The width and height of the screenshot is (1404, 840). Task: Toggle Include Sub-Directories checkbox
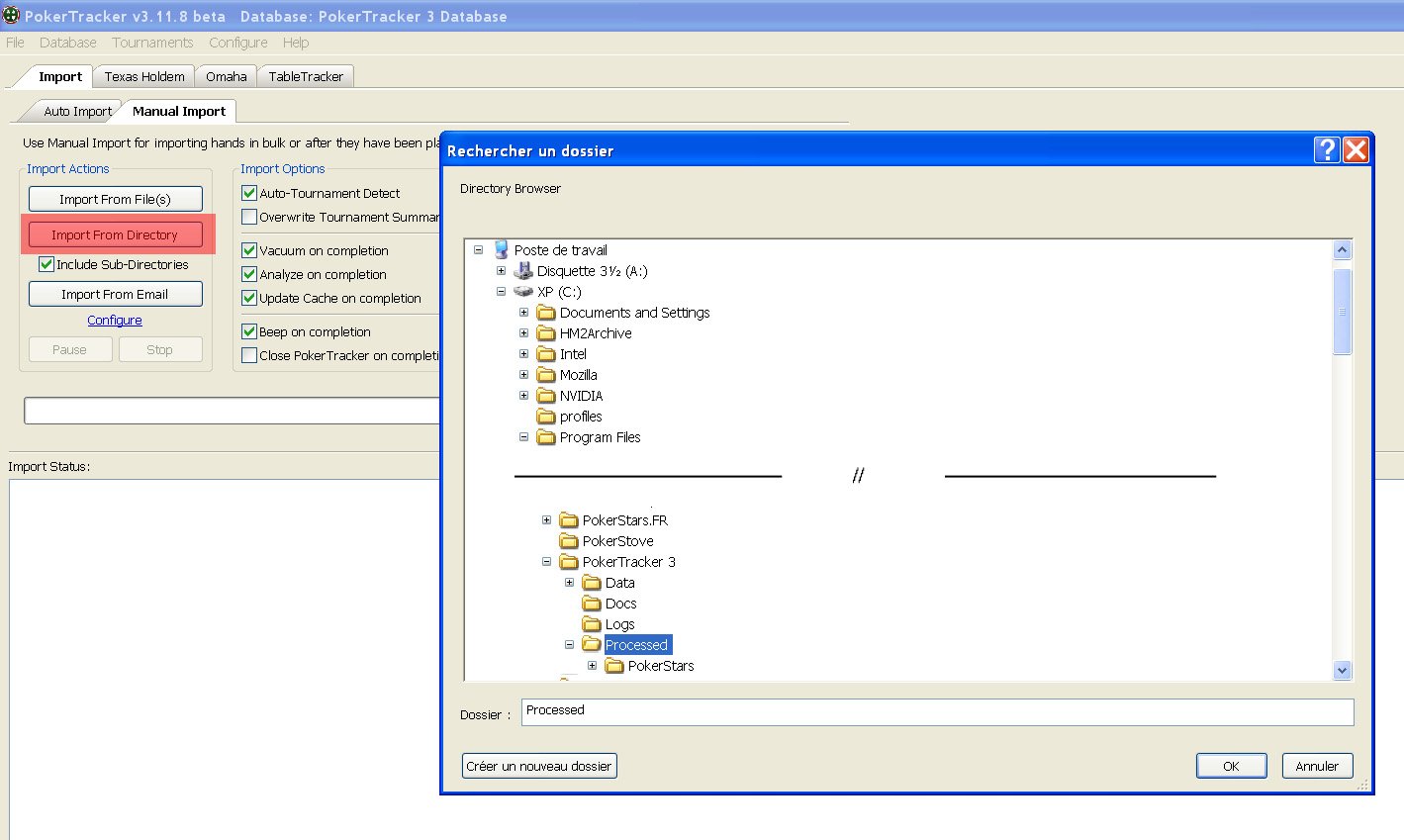[x=46, y=264]
